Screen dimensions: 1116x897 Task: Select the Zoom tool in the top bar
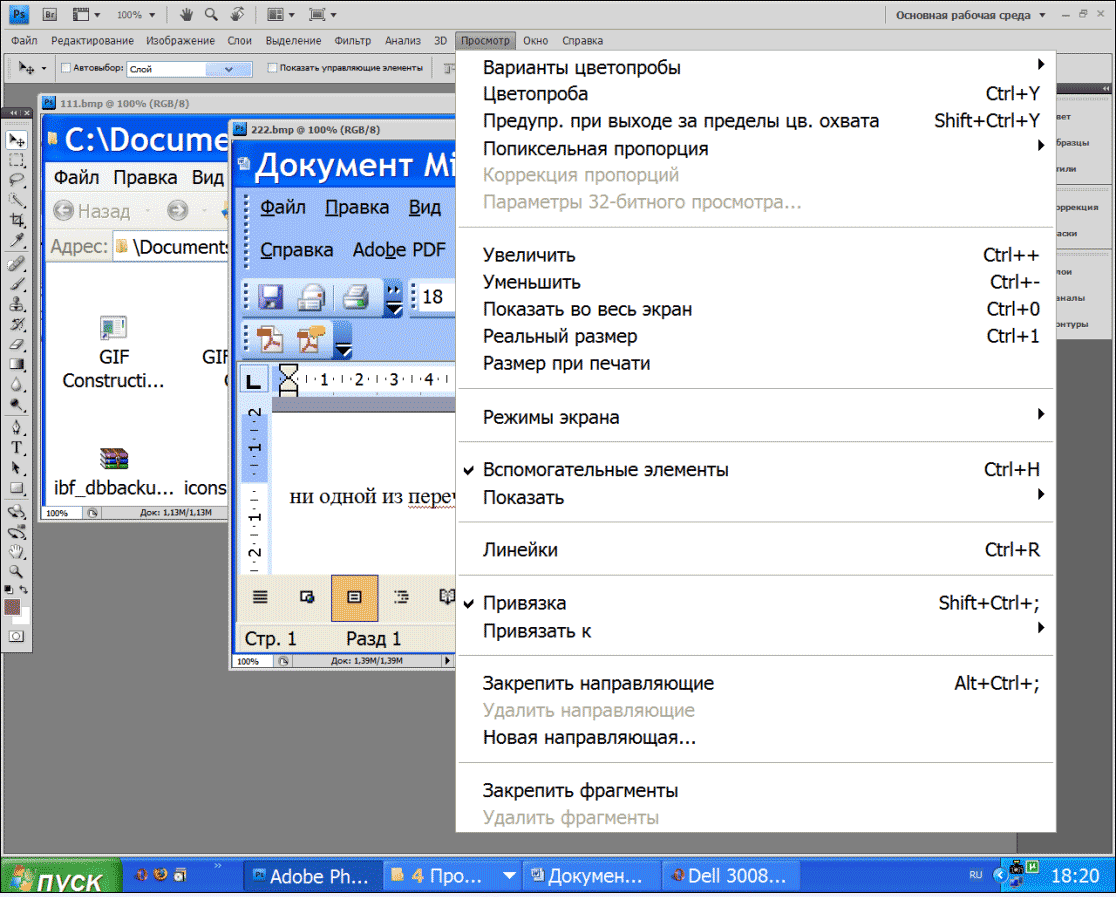pyautogui.click(x=211, y=15)
